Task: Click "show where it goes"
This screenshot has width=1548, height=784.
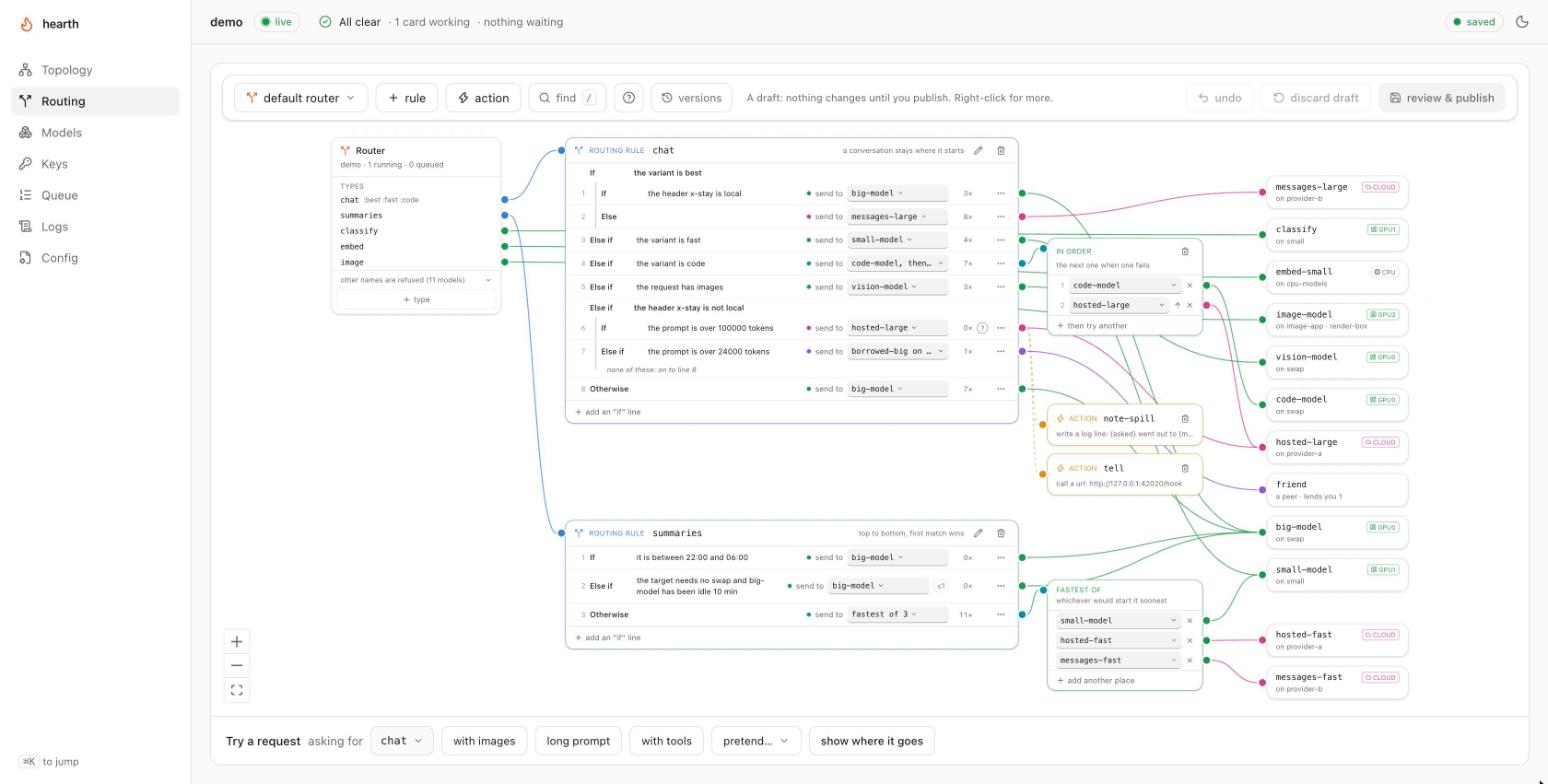Action: coord(872,741)
